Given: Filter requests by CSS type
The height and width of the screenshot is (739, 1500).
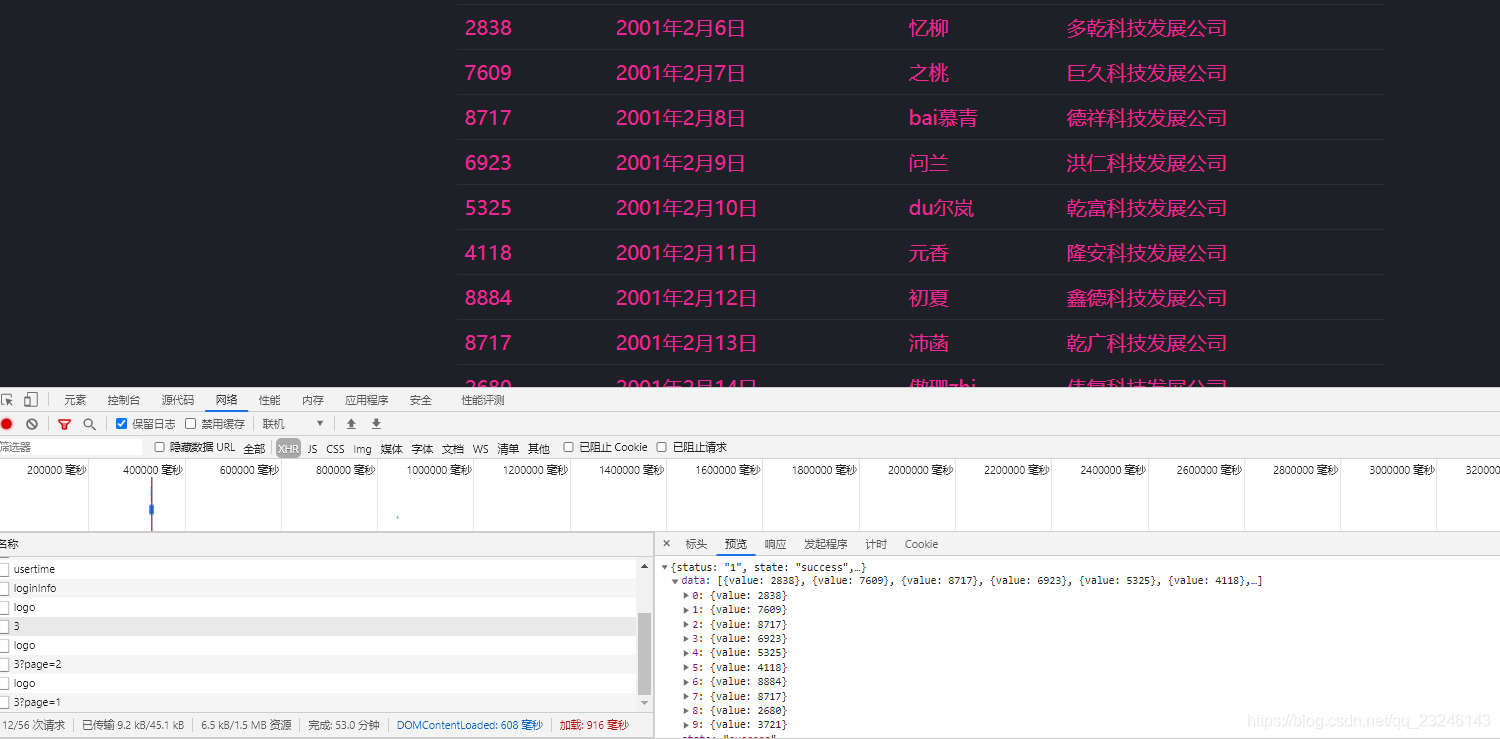Looking at the screenshot, I should [x=335, y=448].
